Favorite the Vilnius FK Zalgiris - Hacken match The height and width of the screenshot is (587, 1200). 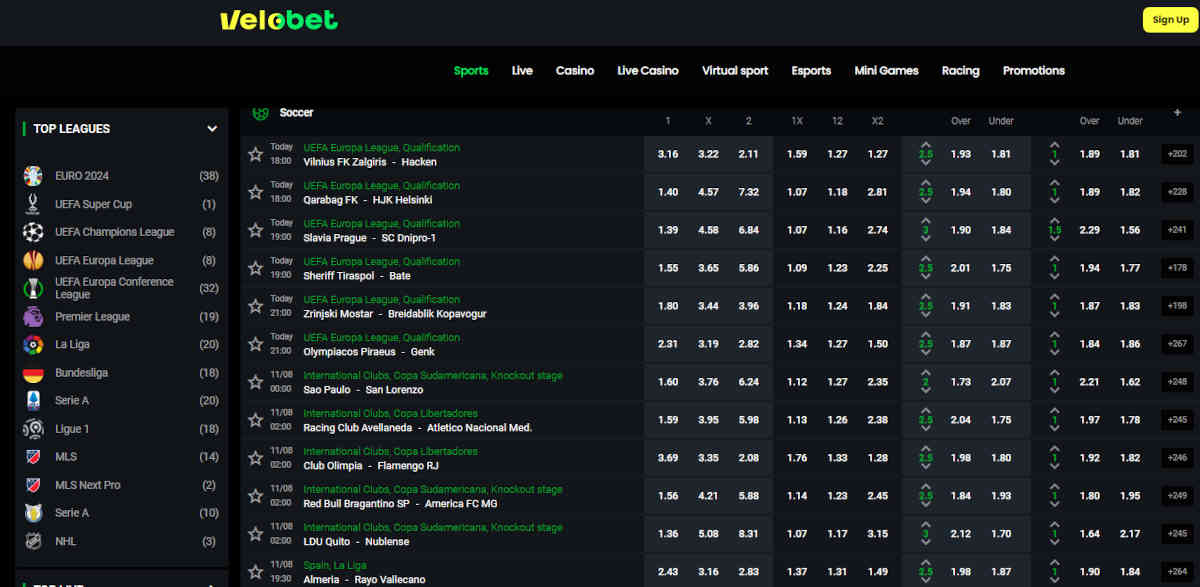point(255,154)
